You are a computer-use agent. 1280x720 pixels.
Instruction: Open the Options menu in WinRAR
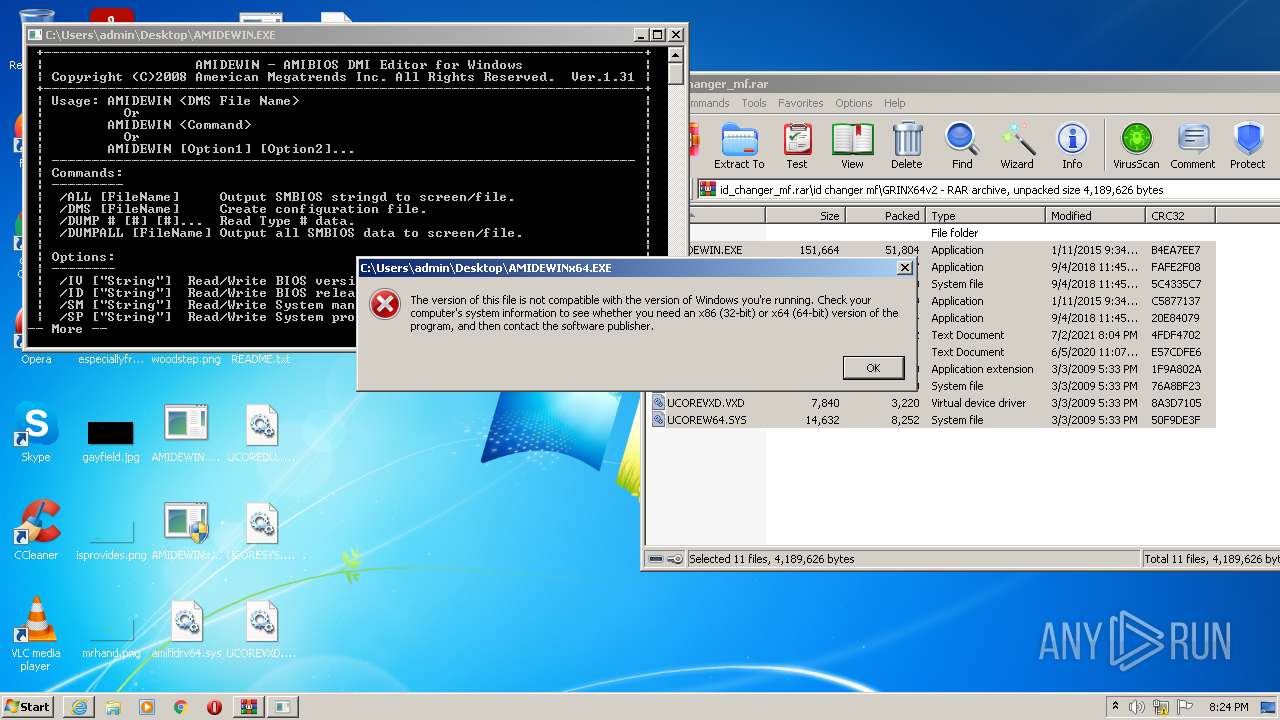854,103
